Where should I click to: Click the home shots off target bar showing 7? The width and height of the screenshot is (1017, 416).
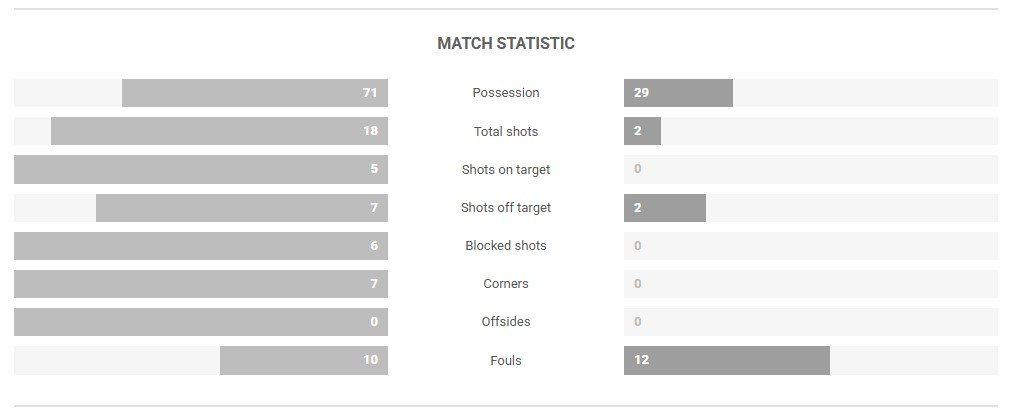(242, 208)
